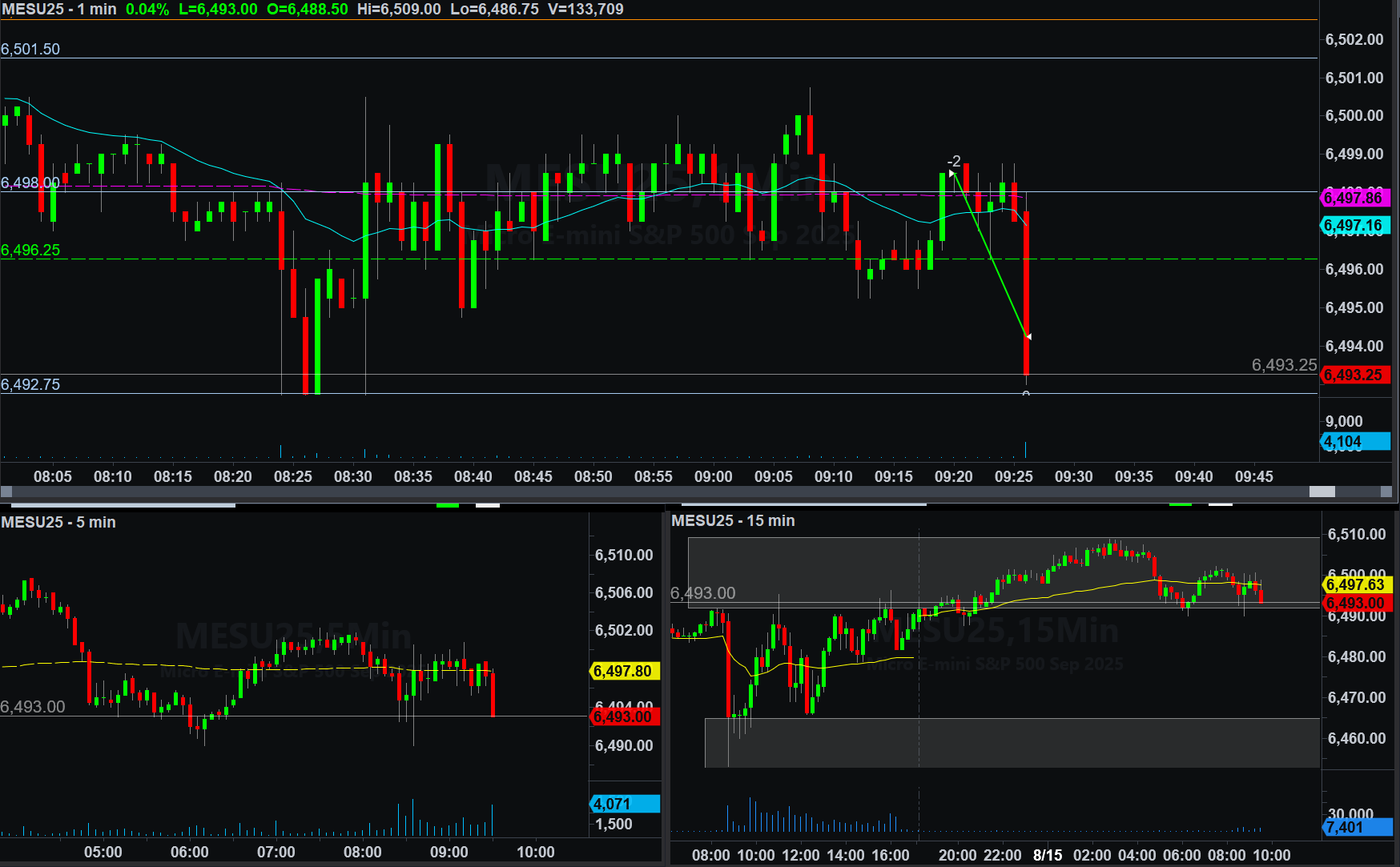Click the 6,492.75 horizontal line label
Viewport: 1400px width, 867px height.
30,384
